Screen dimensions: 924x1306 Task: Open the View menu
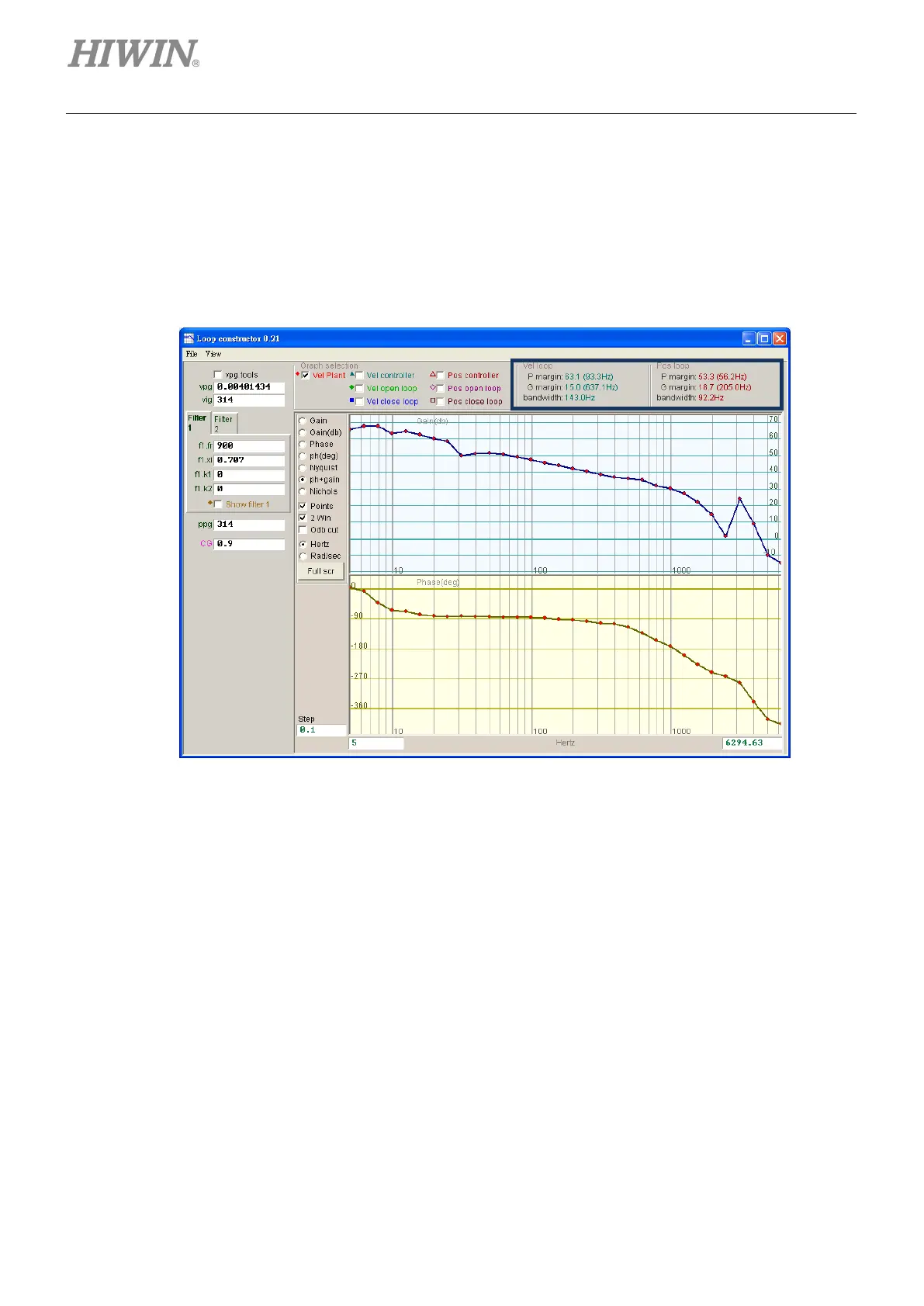(213, 354)
